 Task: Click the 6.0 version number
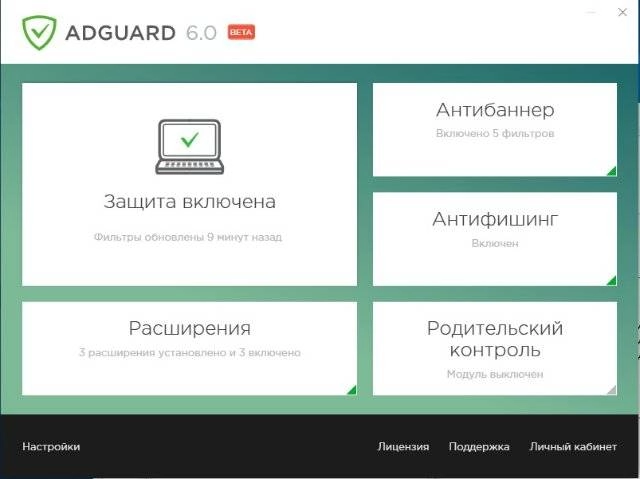[x=201, y=33]
